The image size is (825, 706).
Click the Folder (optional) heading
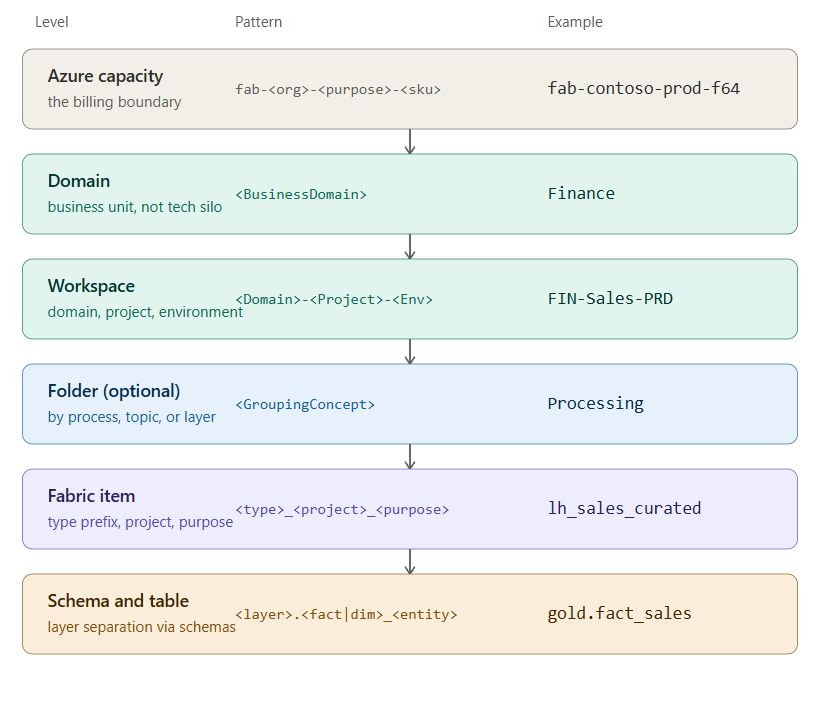[x=114, y=391]
